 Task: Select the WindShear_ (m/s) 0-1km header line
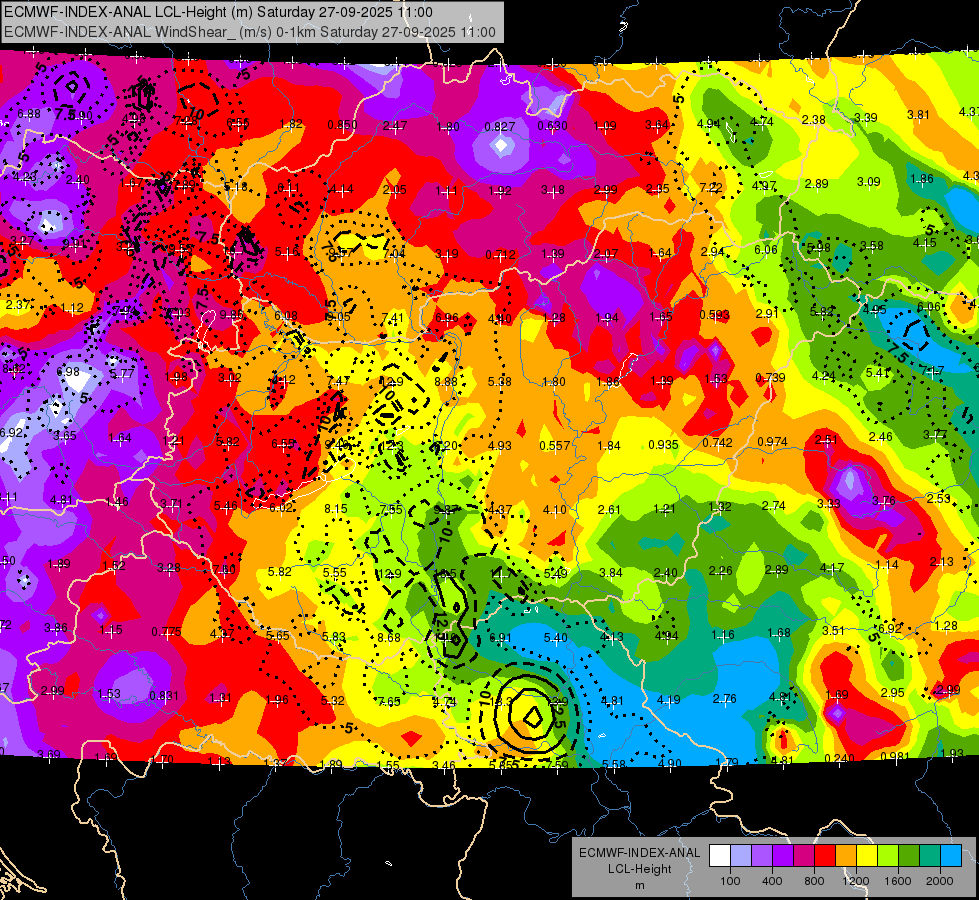[x=250, y=32]
